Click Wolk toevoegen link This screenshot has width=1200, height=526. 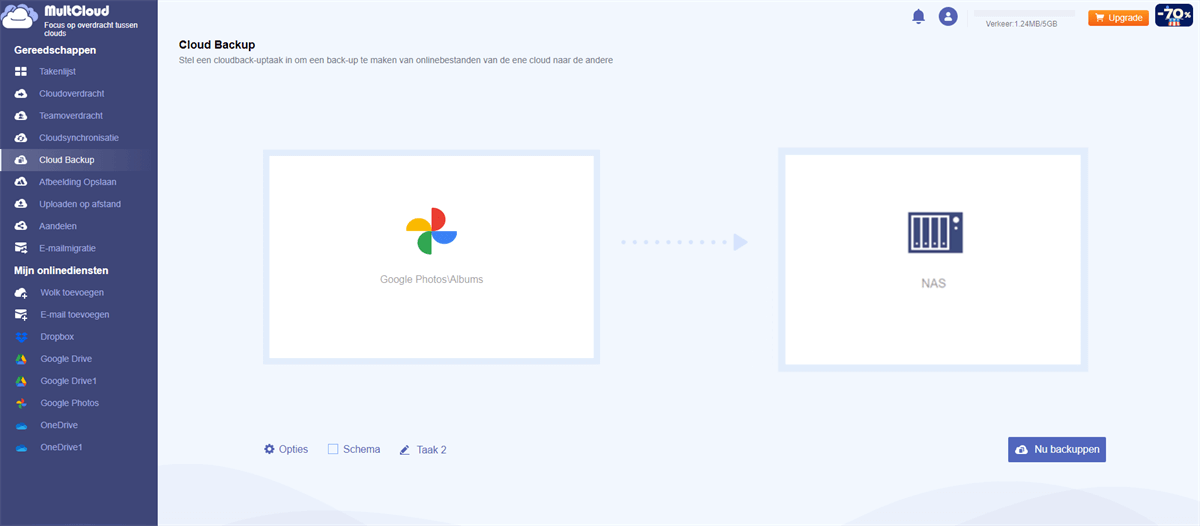click(72, 293)
